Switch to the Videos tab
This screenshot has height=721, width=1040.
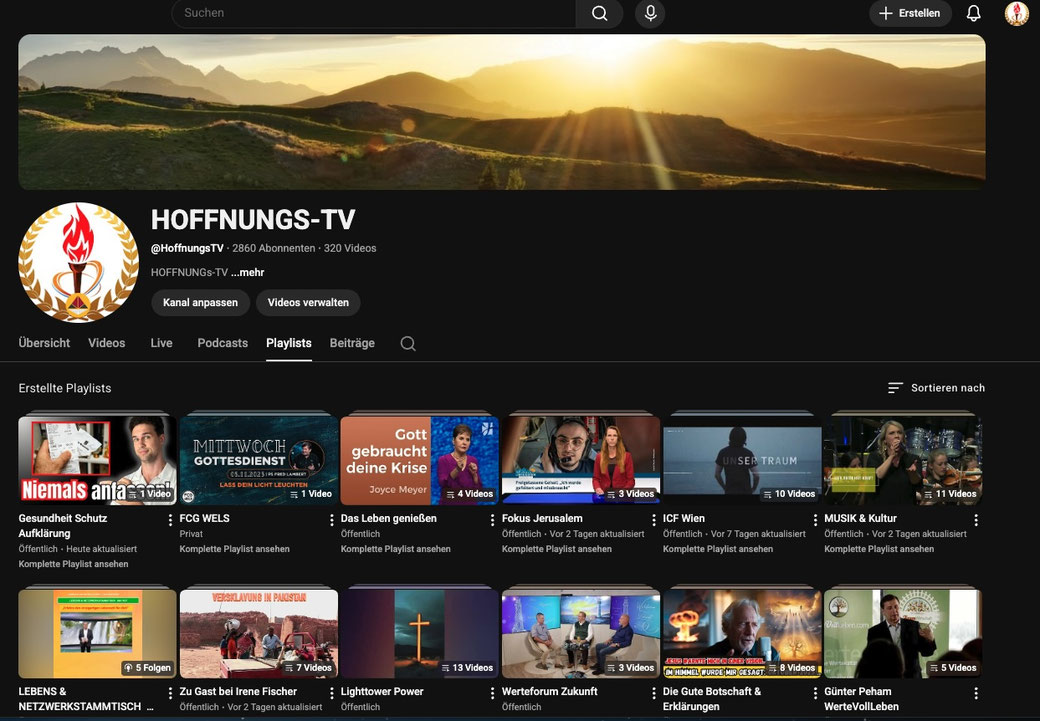(x=106, y=343)
